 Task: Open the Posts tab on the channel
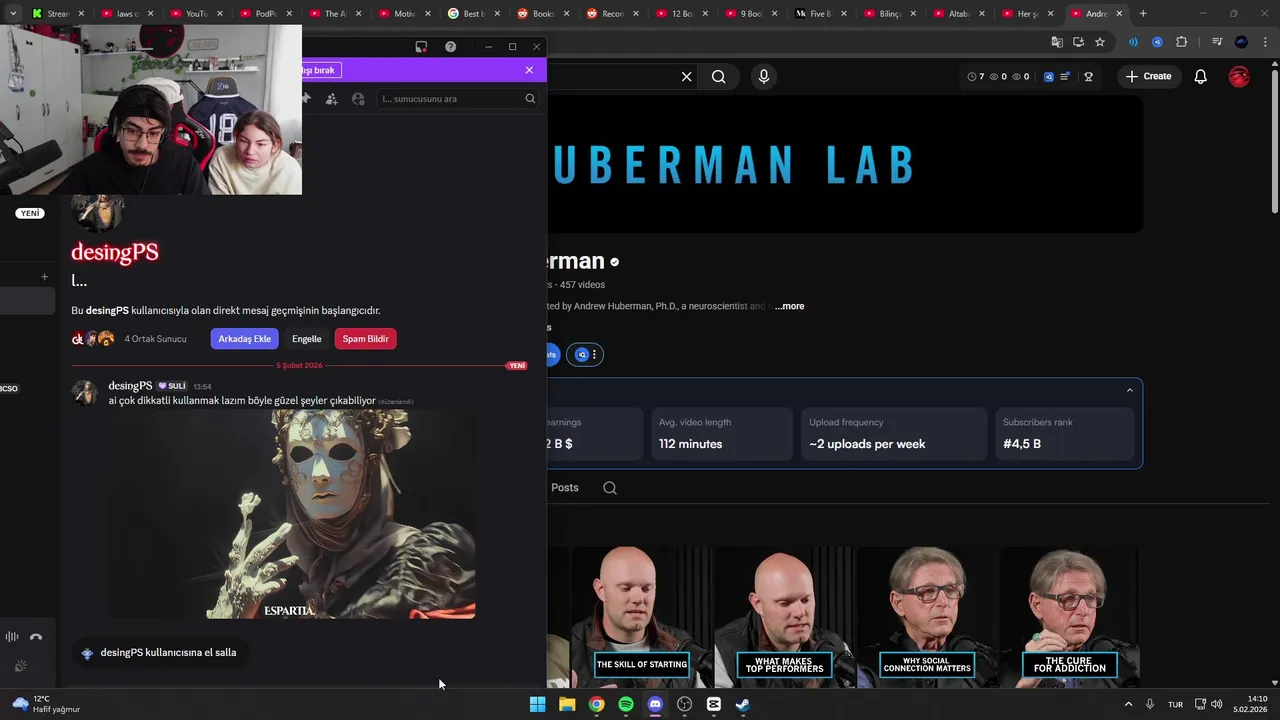click(565, 488)
